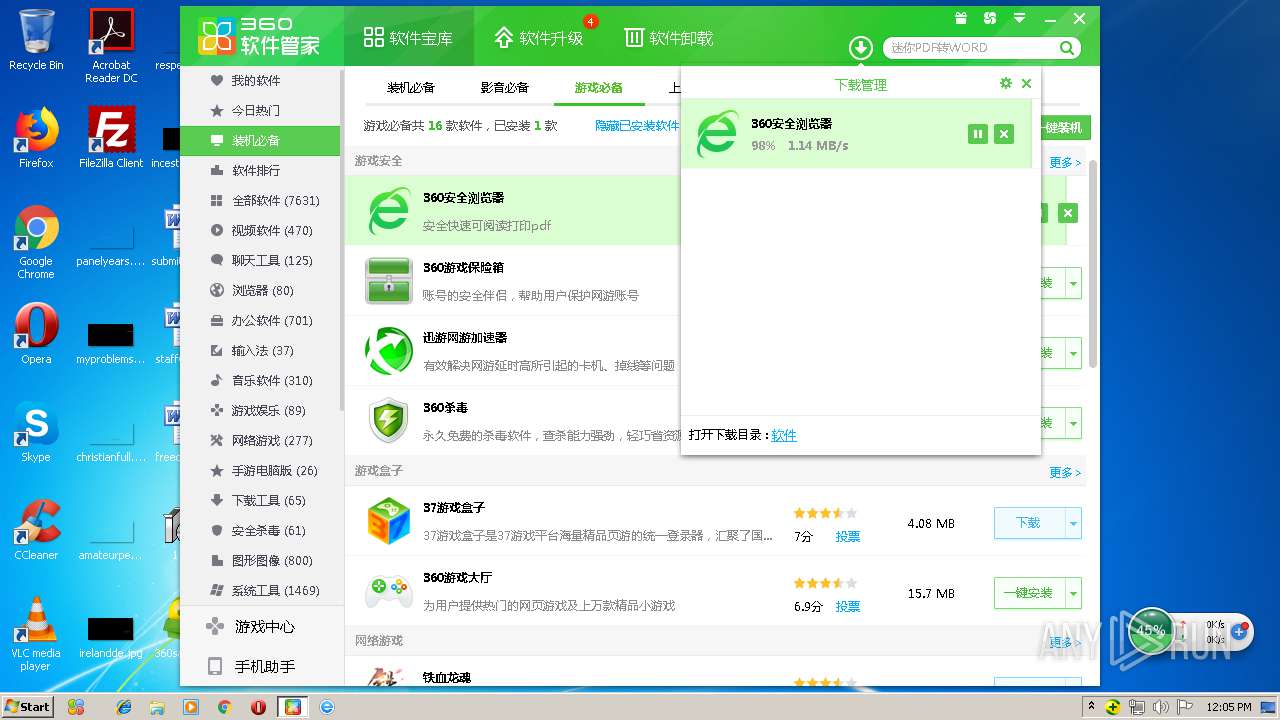Click 一键安装 for 360游戏大厅

[1029, 593]
